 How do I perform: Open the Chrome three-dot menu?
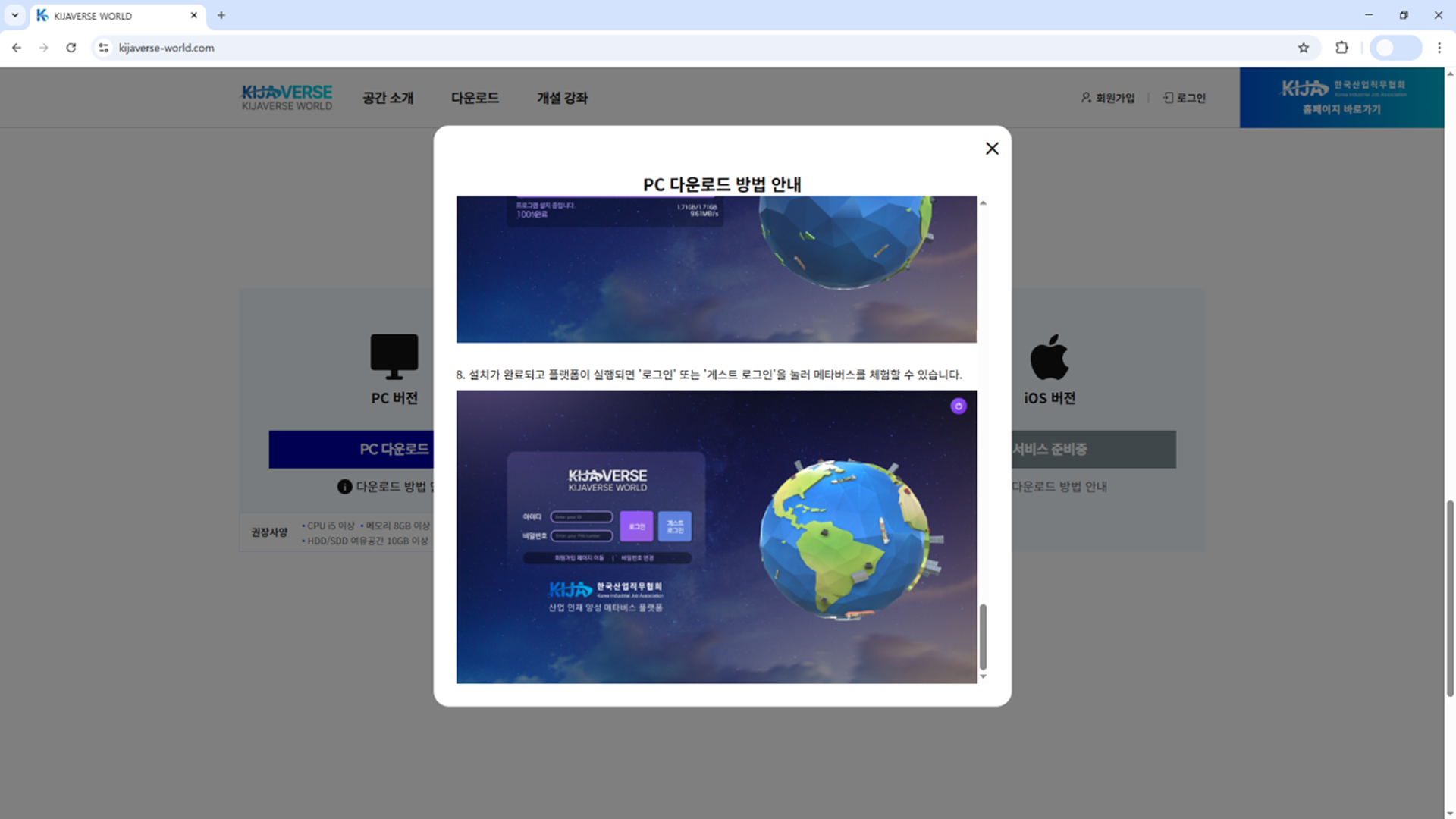pyautogui.click(x=1439, y=48)
